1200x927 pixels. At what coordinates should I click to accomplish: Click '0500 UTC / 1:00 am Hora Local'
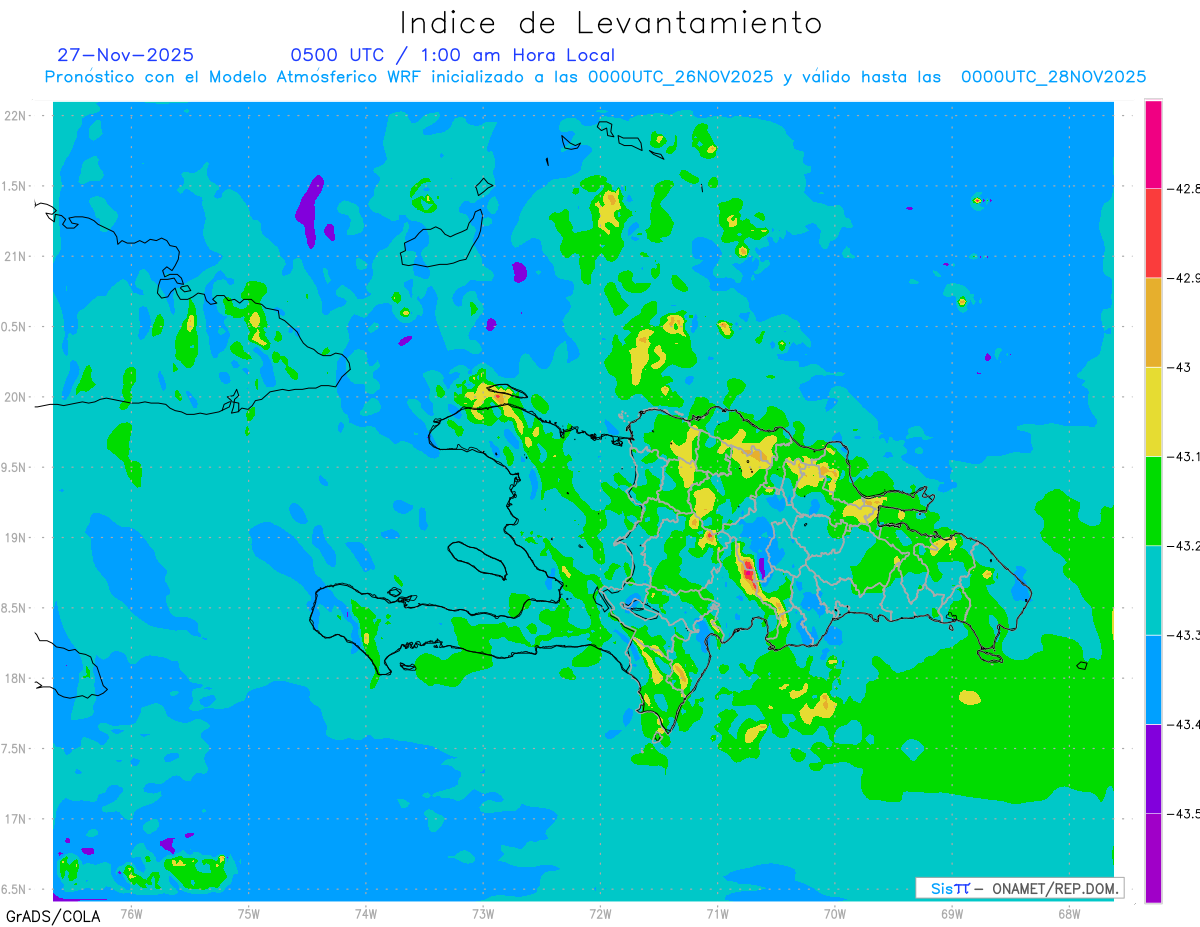(x=453, y=55)
